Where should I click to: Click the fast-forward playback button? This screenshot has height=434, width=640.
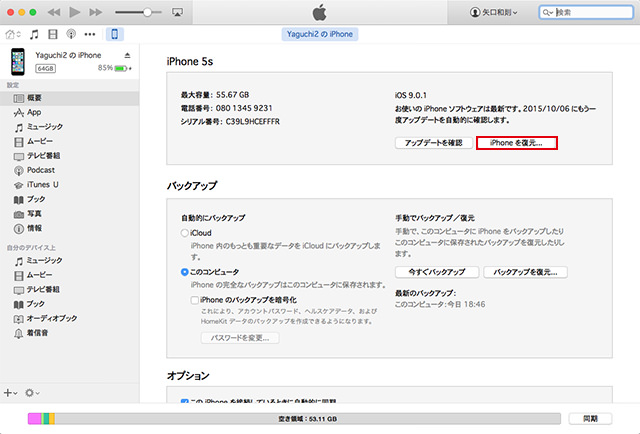click(96, 12)
